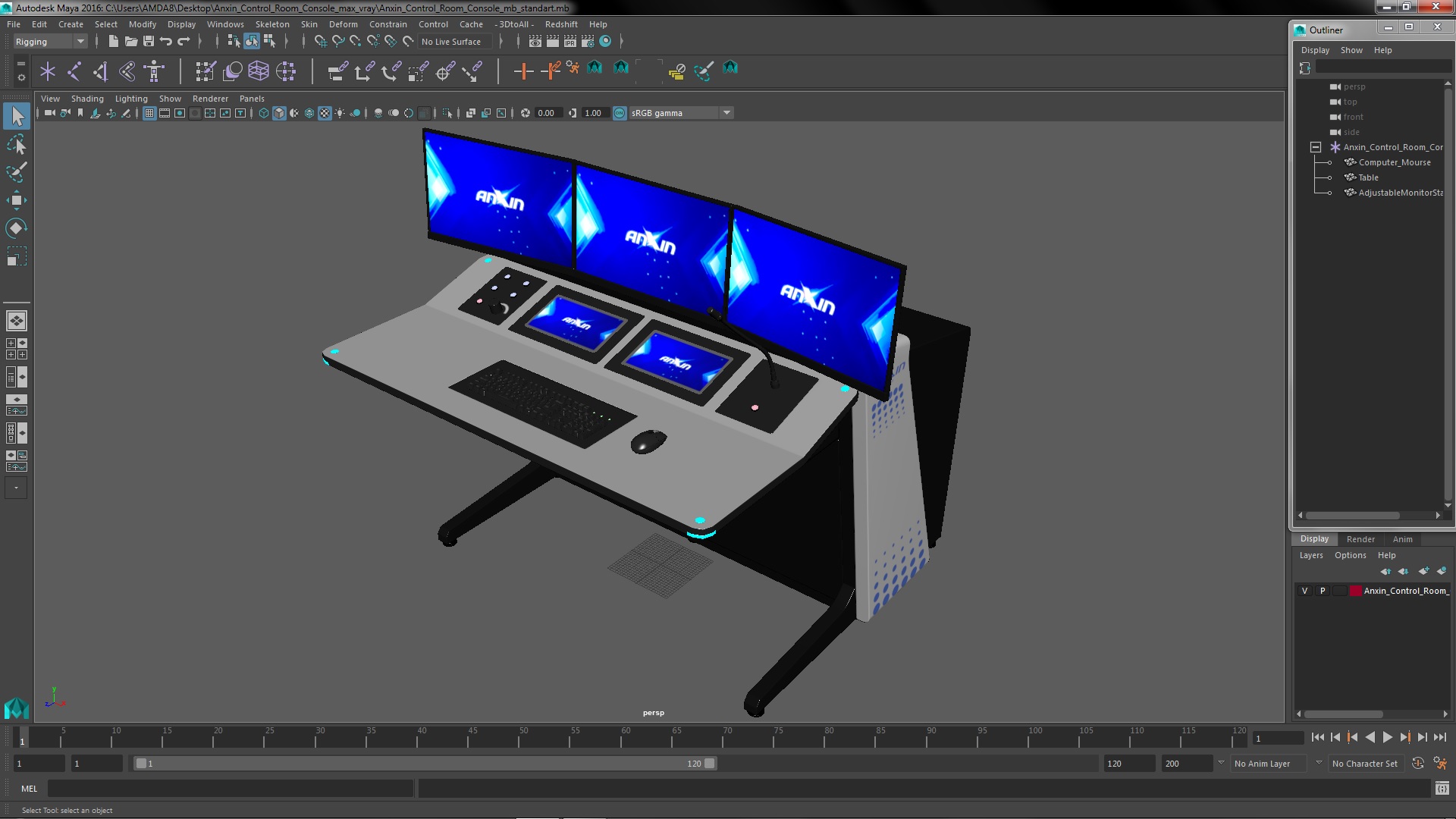This screenshot has height=819, width=1456.
Task: Activate the Move tool in the Tool Box
Action: click(17, 200)
